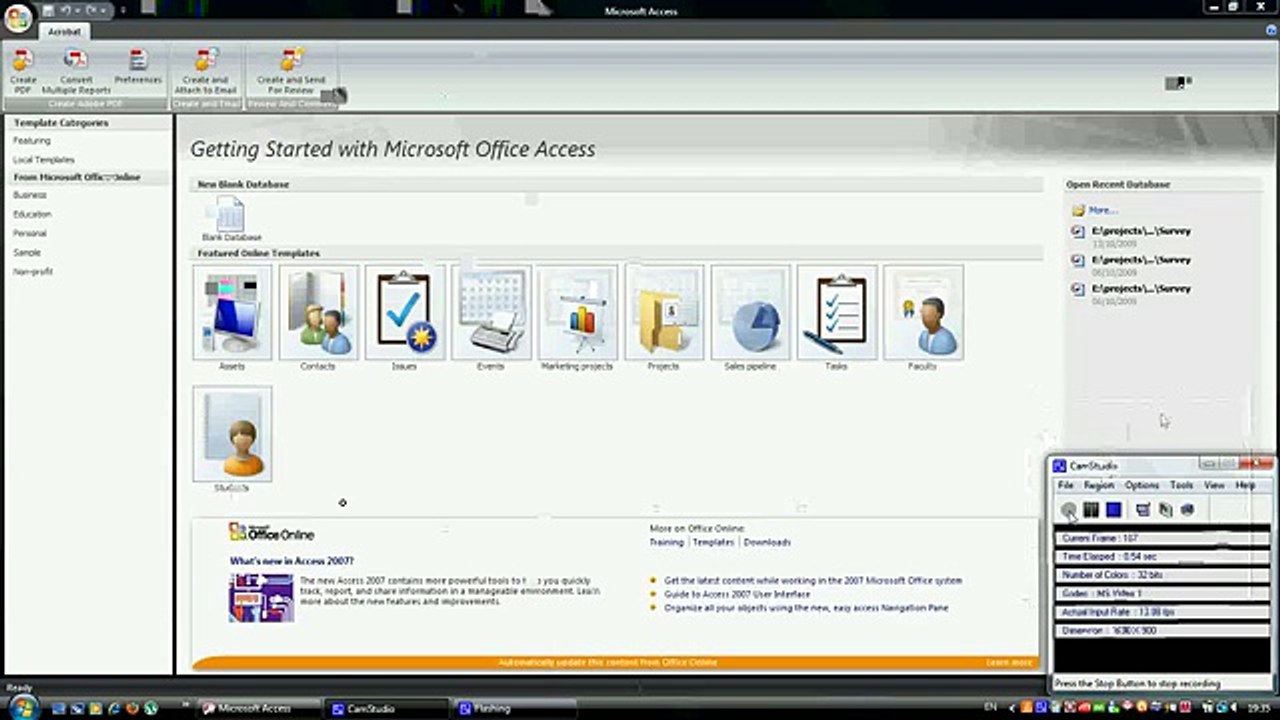Click CamStudio Record to SWF icon
1280x720 pixels.
point(1165,510)
